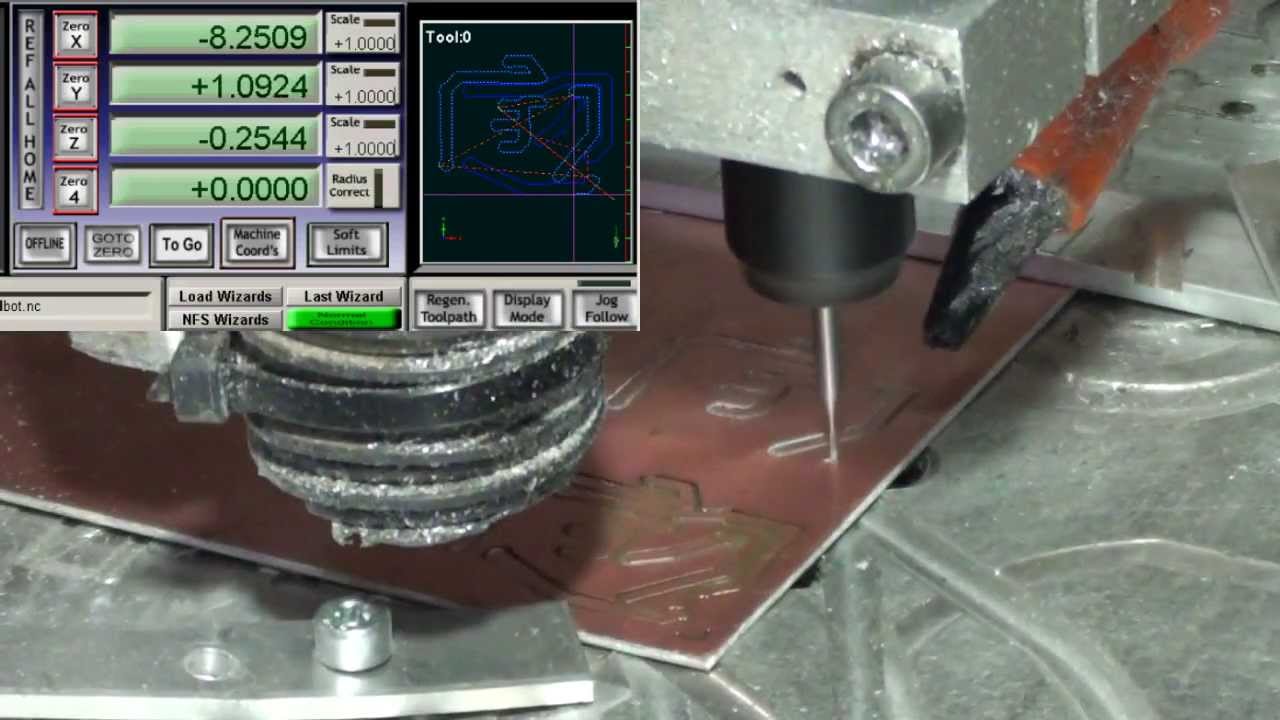The height and width of the screenshot is (720, 1280).
Task: Click Regen. Toolpath
Action: (x=447, y=308)
